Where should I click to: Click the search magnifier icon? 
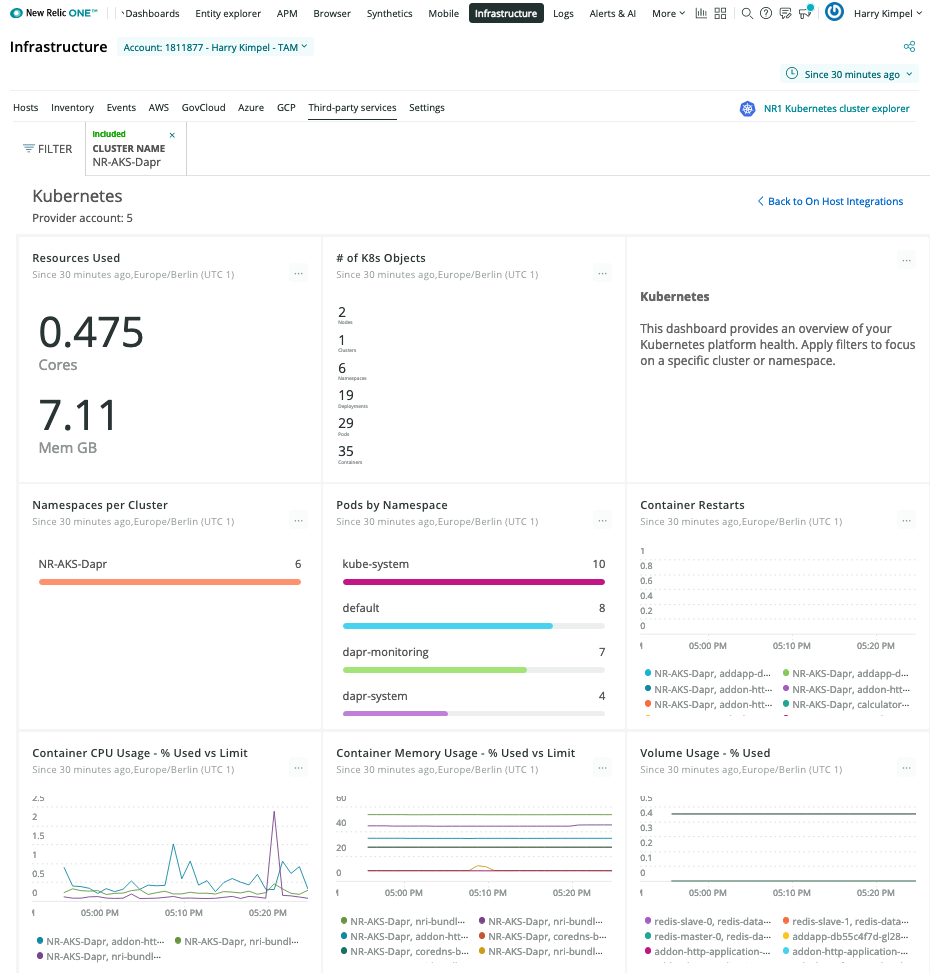(x=746, y=13)
